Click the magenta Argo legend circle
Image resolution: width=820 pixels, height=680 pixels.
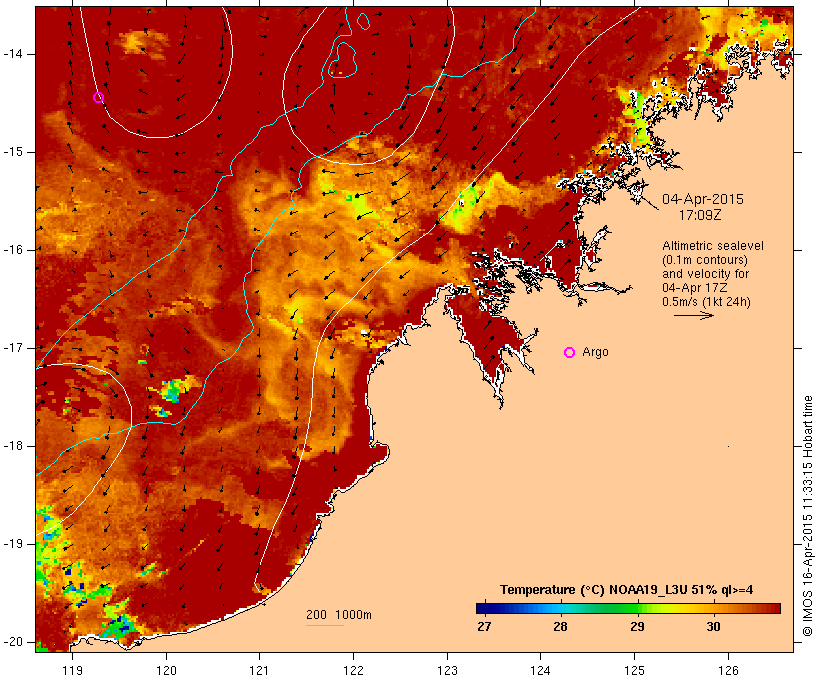click(570, 353)
